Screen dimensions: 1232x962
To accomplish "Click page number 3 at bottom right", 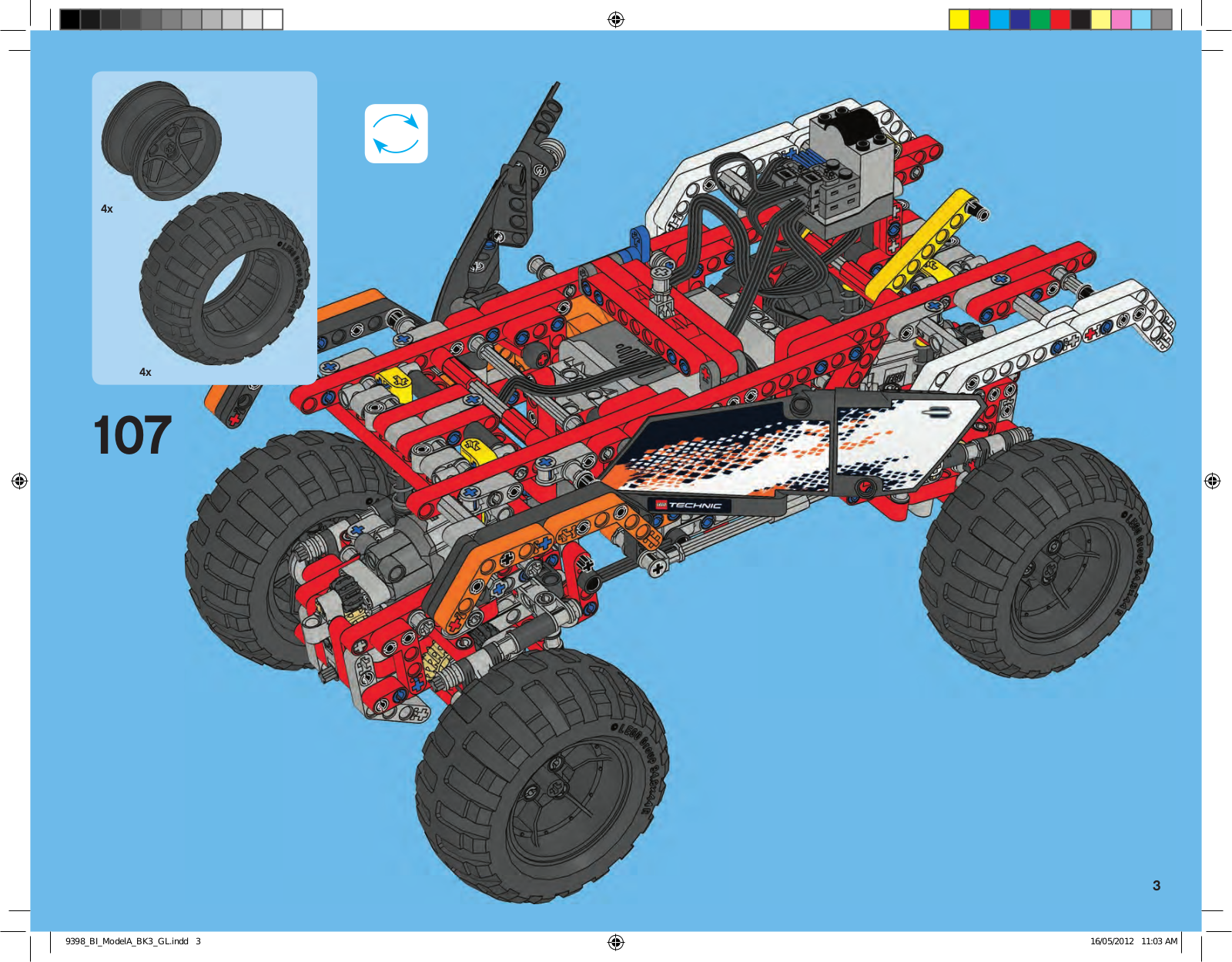I will point(1157,886).
